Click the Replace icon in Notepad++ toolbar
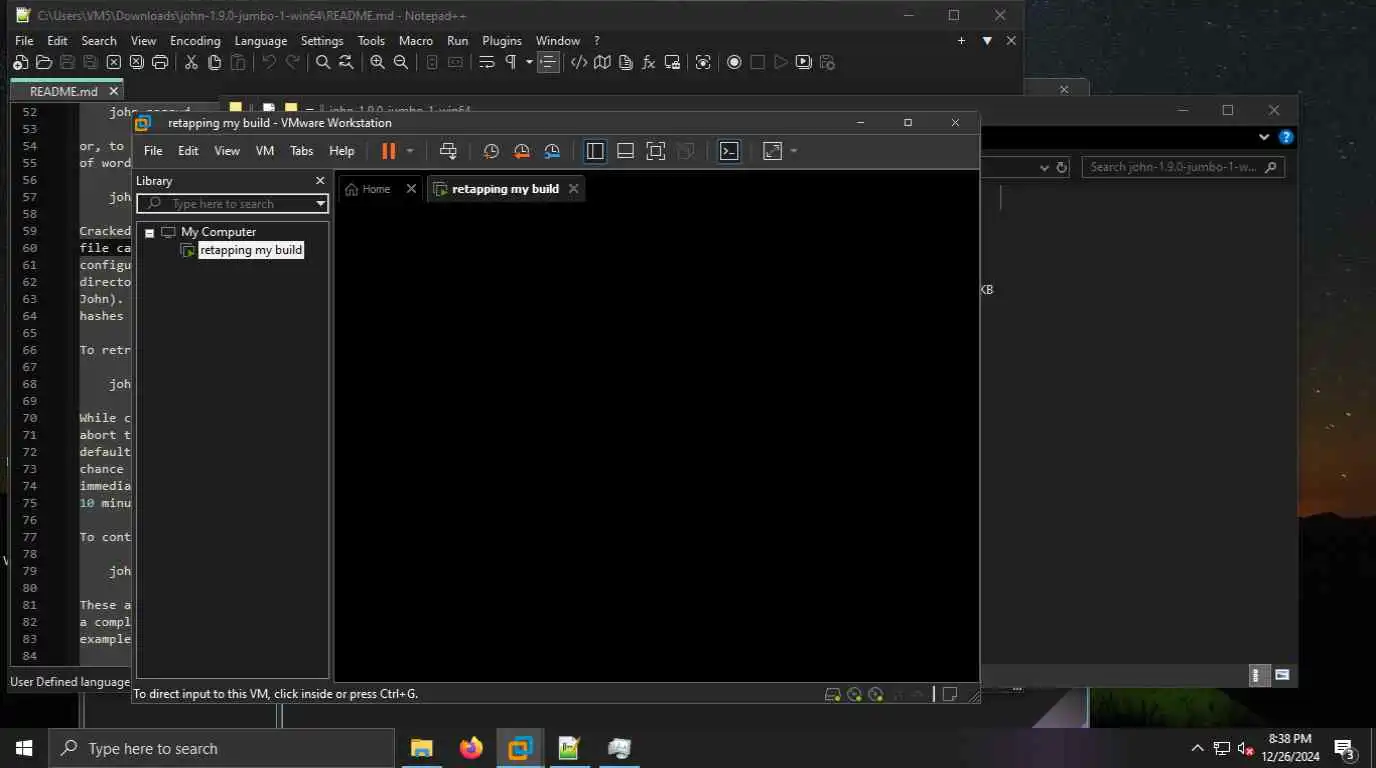This screenshot has width=1376, height=768. point(346,62)
